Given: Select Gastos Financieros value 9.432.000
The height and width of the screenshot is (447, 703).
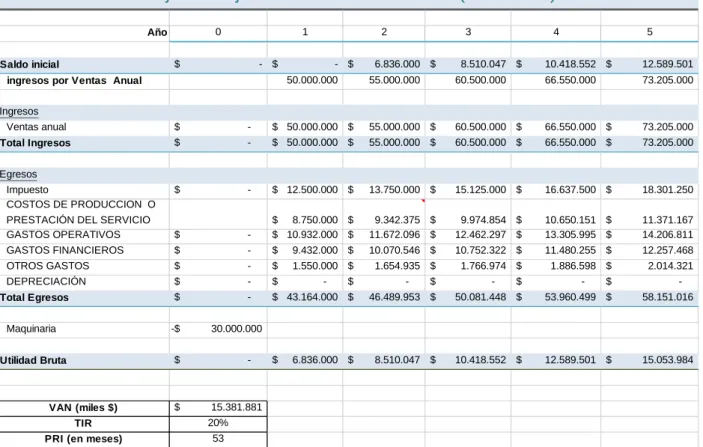Looking at the screenshot, I should coord(315,250).
